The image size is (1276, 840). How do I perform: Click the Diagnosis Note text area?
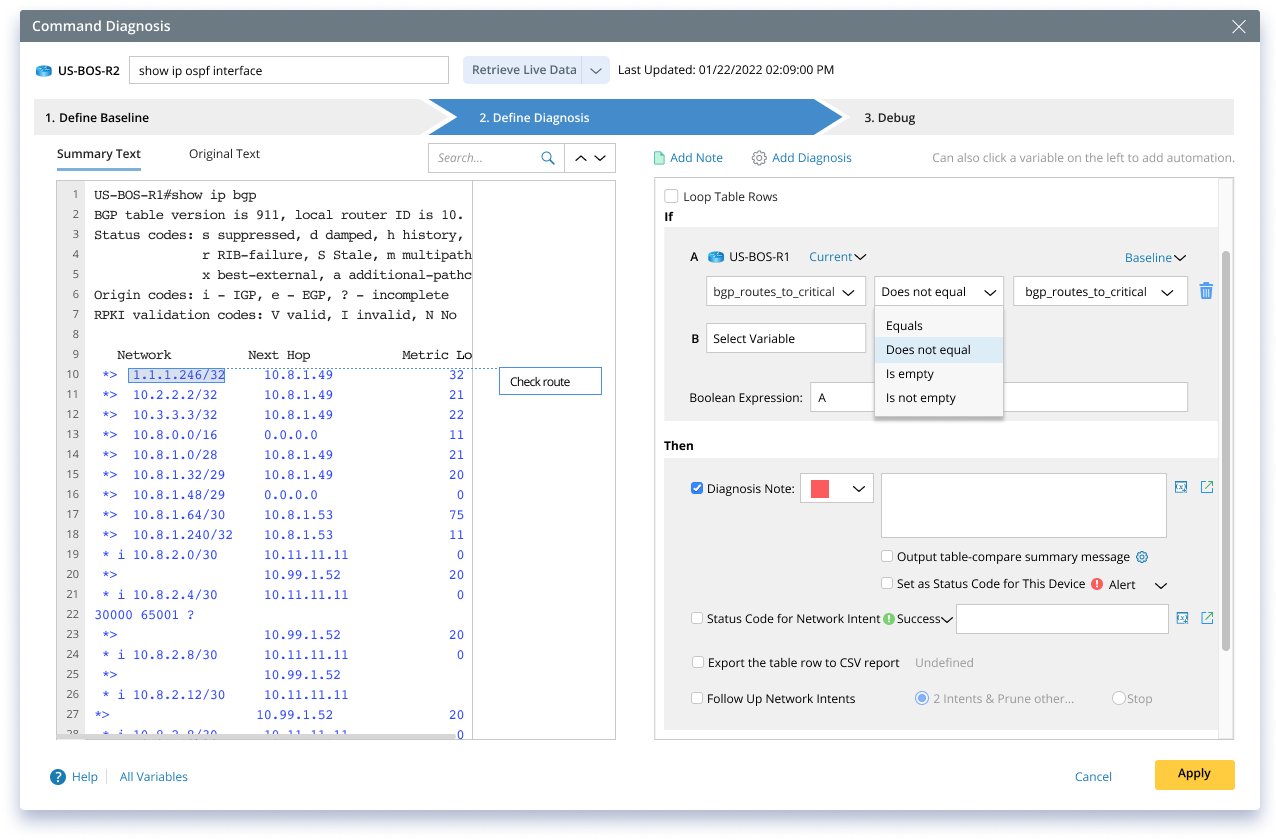pos(1023,506)
